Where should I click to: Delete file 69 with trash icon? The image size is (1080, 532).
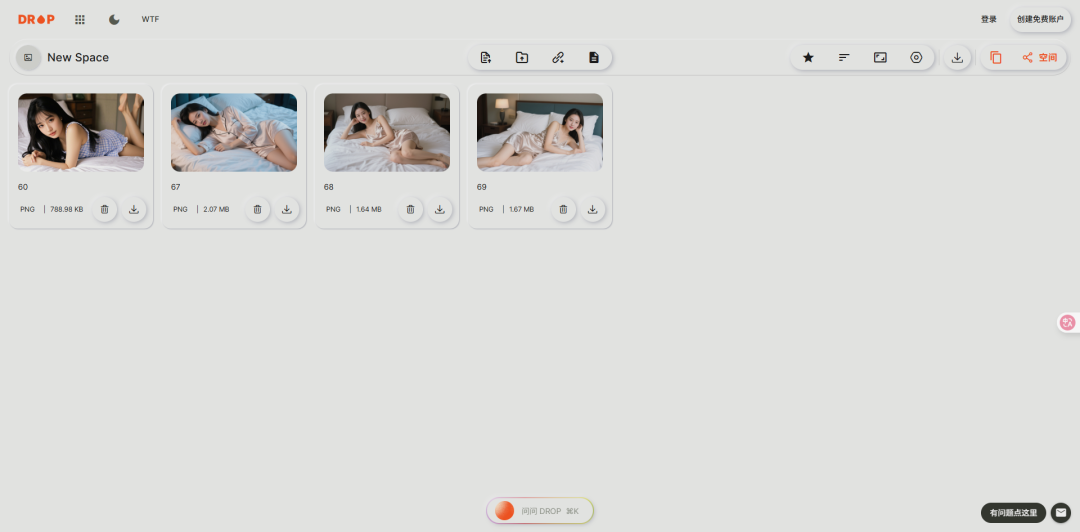click(563, 209)
